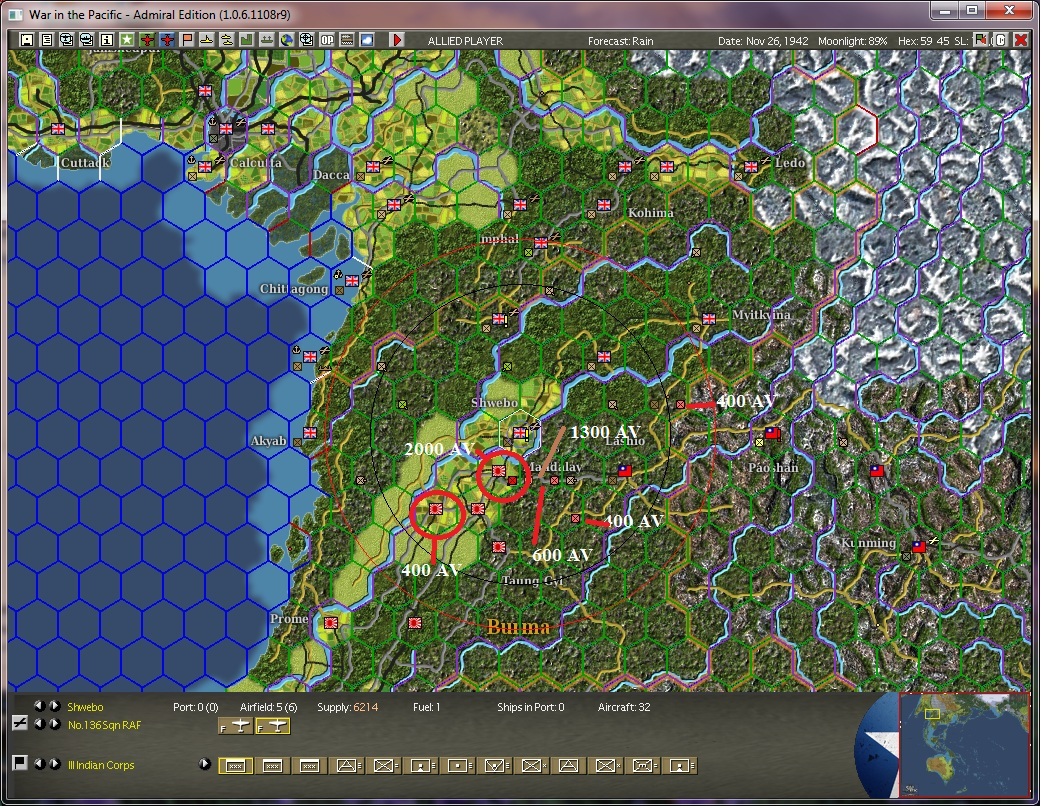The width and height of the screenshot is (1044, 808).
Task: Select the highlighted second fighter squadron icon
Action: (x=273, y=726)
